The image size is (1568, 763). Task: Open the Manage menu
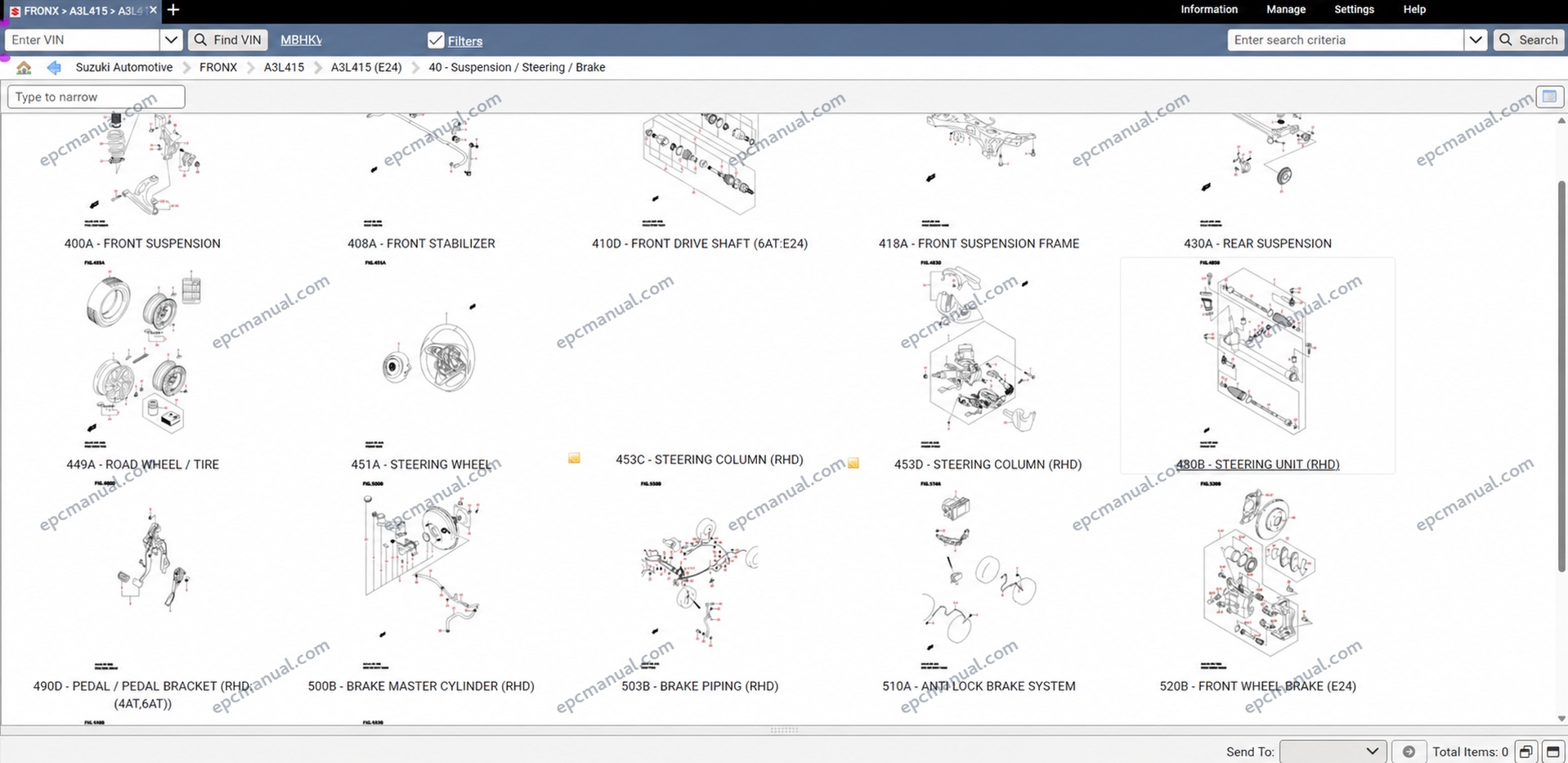coord(1286,10)
